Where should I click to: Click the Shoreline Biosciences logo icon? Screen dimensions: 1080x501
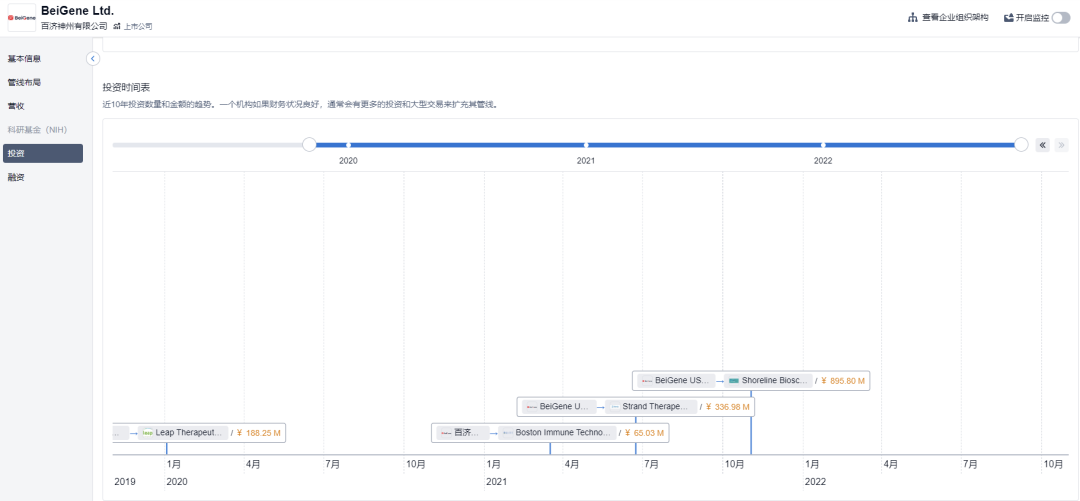[734, 381]
